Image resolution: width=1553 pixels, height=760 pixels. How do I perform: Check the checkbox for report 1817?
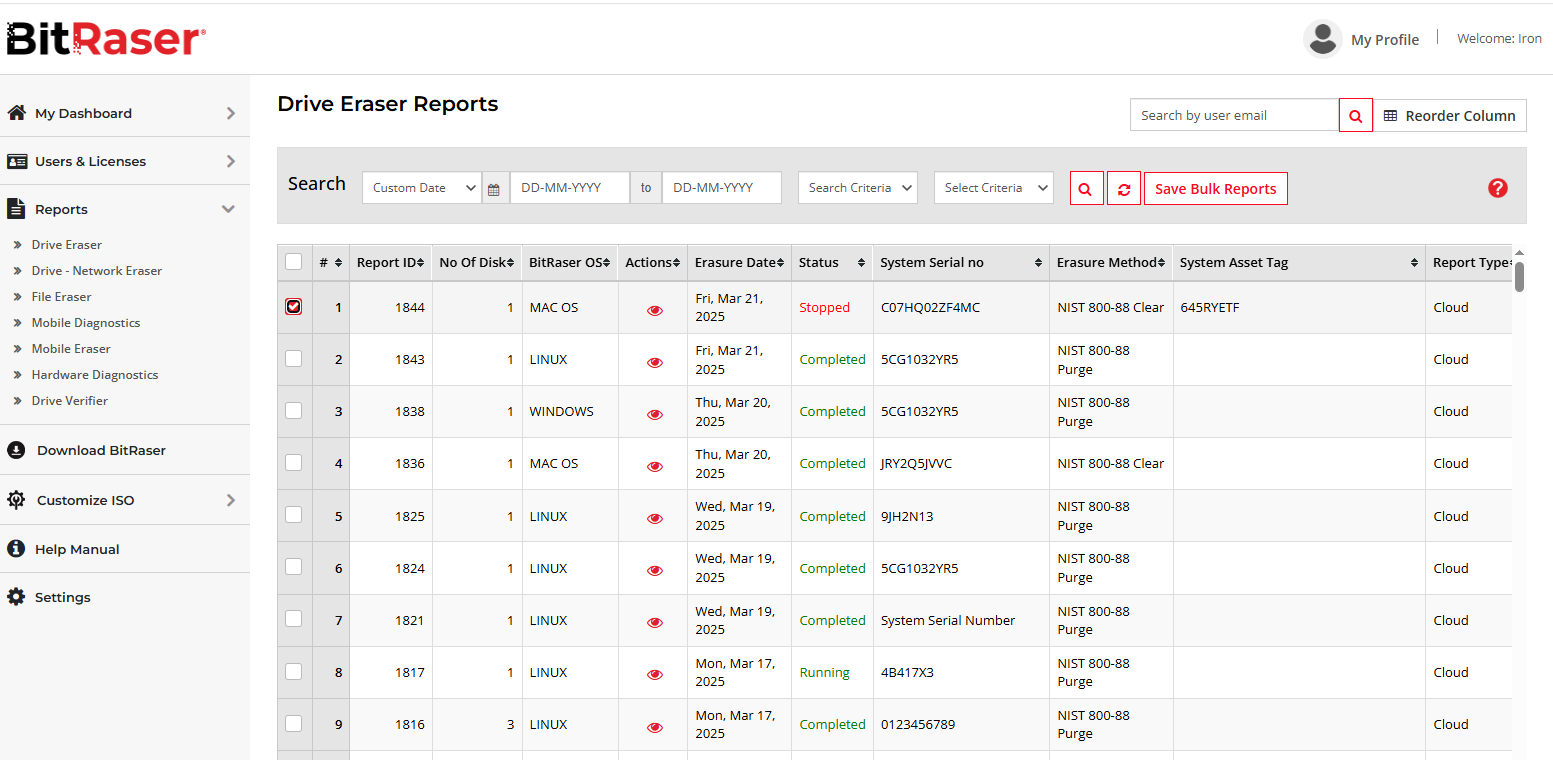click(x=293, y=670)
